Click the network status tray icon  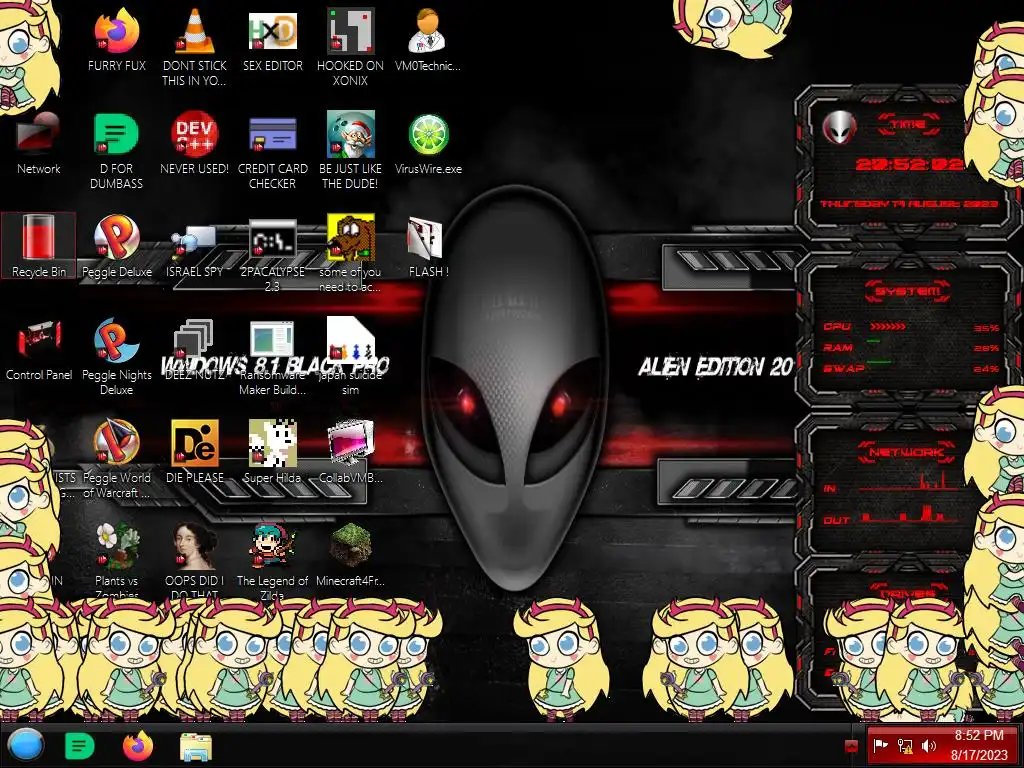pyautogui.click(x=904, y=746)
